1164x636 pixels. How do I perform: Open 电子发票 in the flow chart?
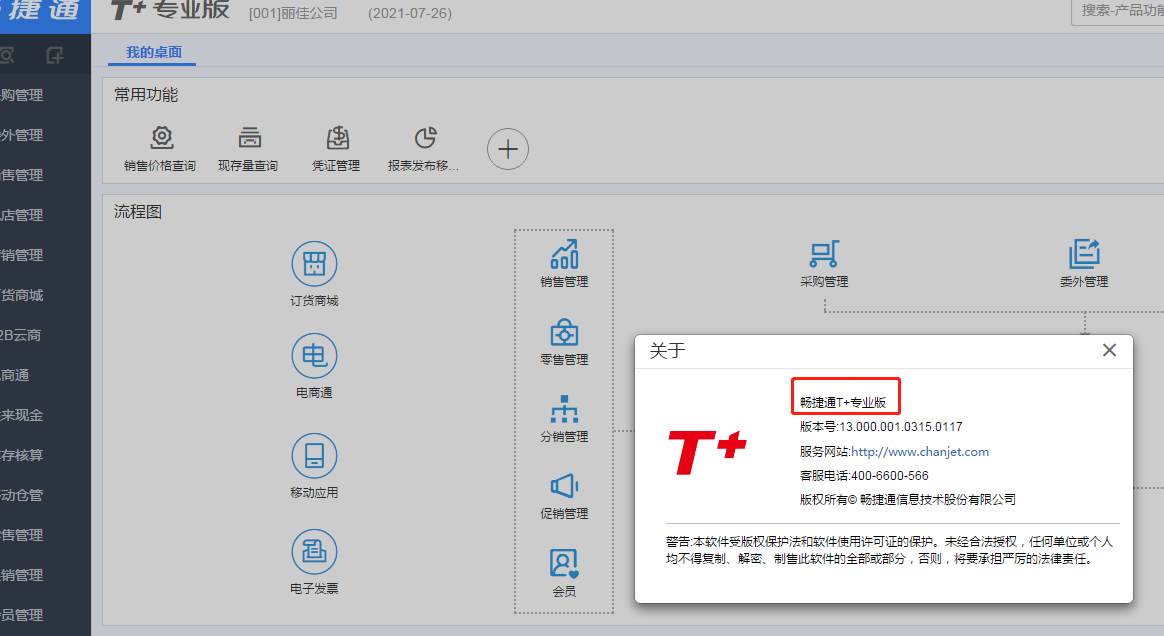pos(314,562)
